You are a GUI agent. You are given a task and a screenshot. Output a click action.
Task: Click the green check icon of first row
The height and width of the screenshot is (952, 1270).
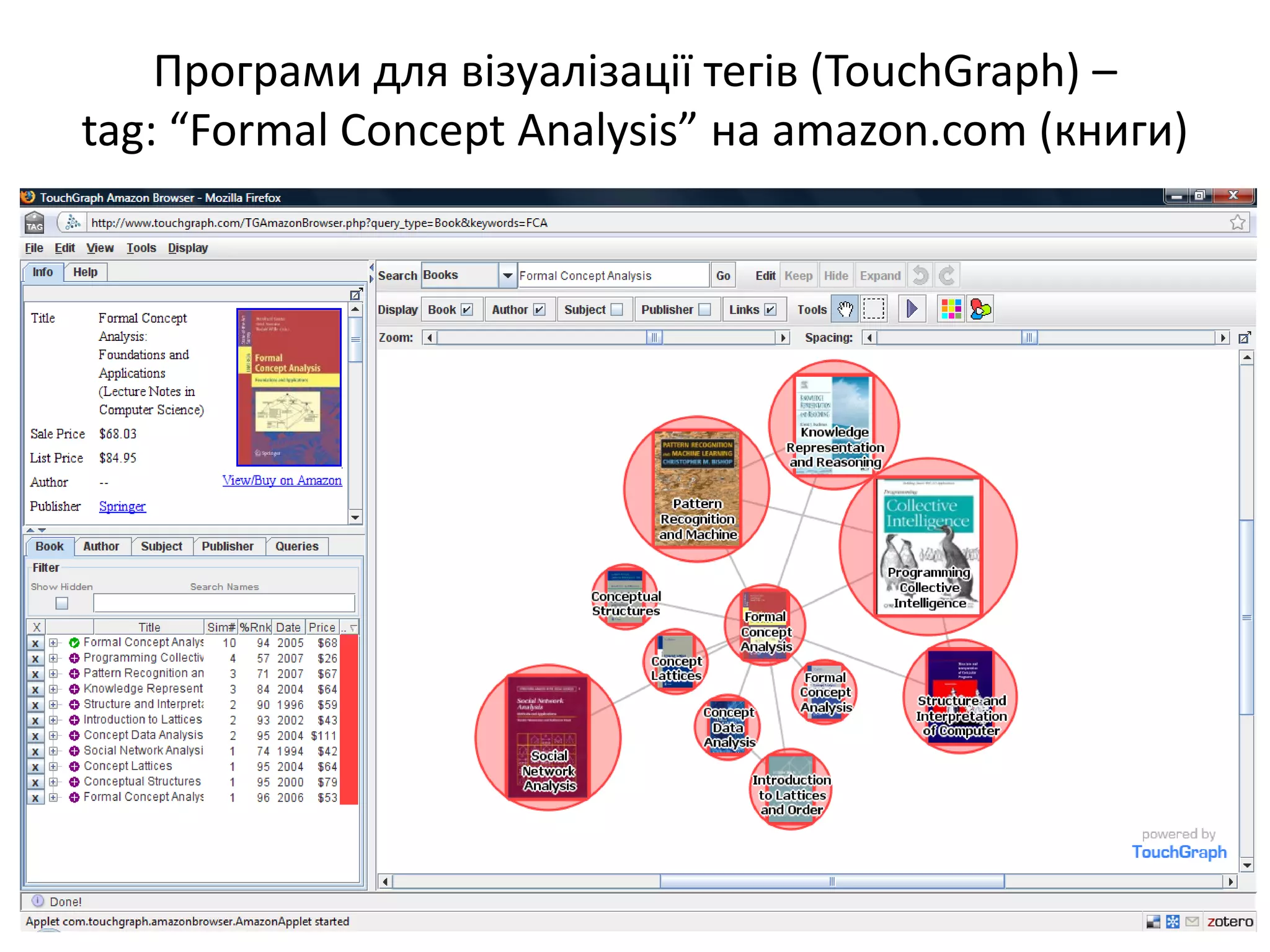[x=74, y=643]
